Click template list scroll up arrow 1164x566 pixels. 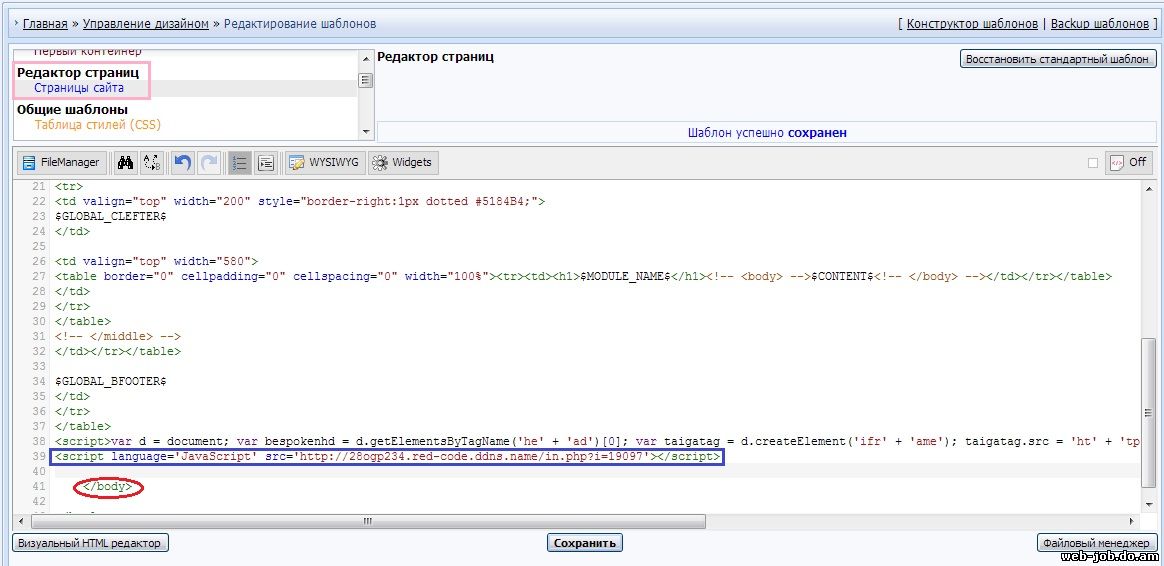(x=365, y=58)
